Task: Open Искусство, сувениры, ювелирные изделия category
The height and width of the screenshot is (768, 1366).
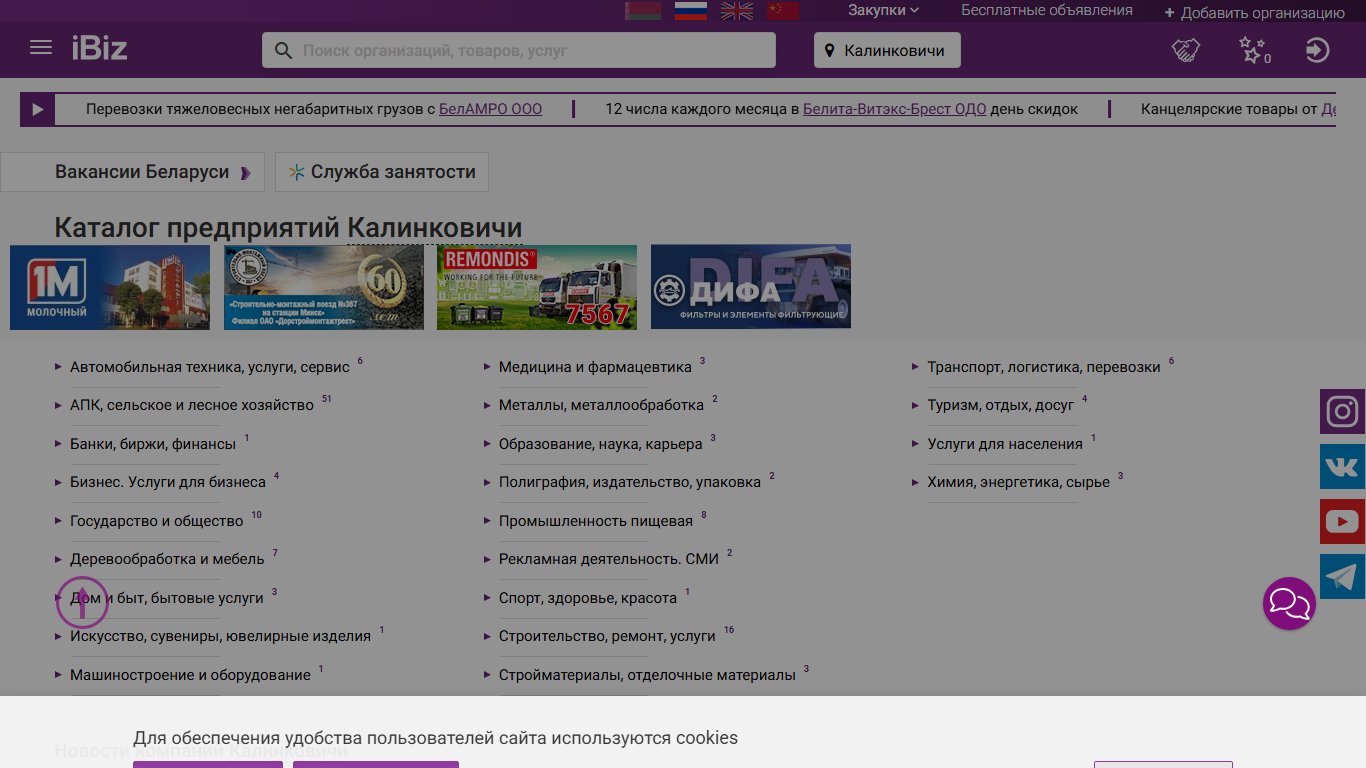Action: (220, 636)
